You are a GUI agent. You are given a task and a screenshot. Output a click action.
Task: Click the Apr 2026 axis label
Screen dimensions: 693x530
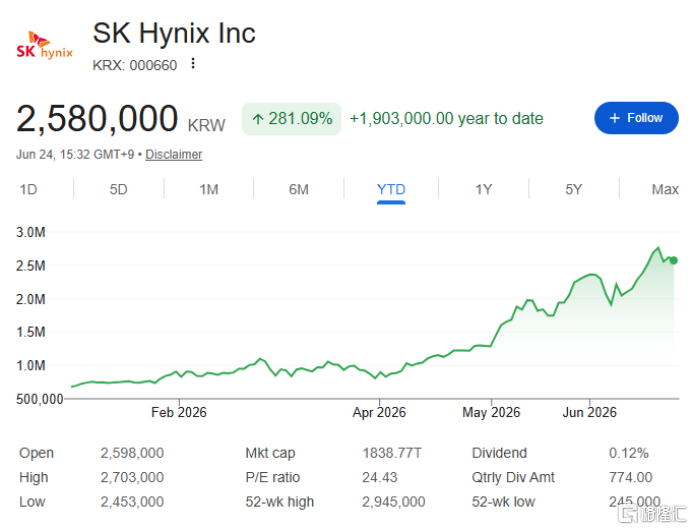379,412
